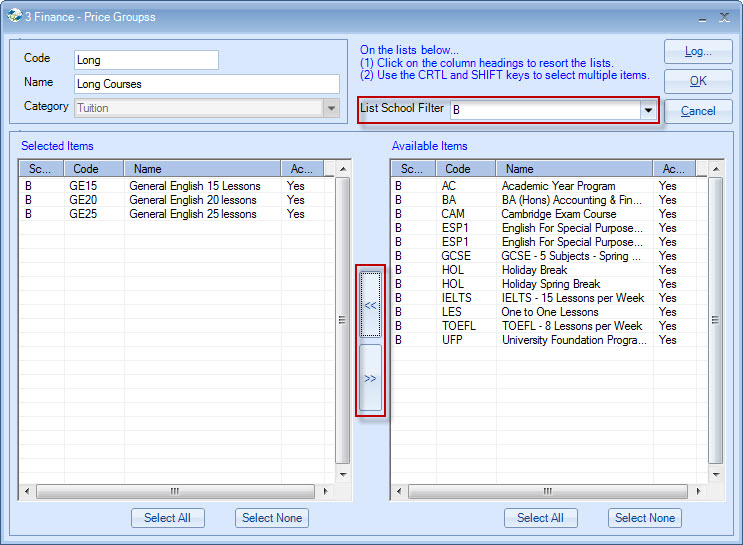This screenshot has height=545, width=743.
Task: Focus the Code text field
Action: pos(146,60)
